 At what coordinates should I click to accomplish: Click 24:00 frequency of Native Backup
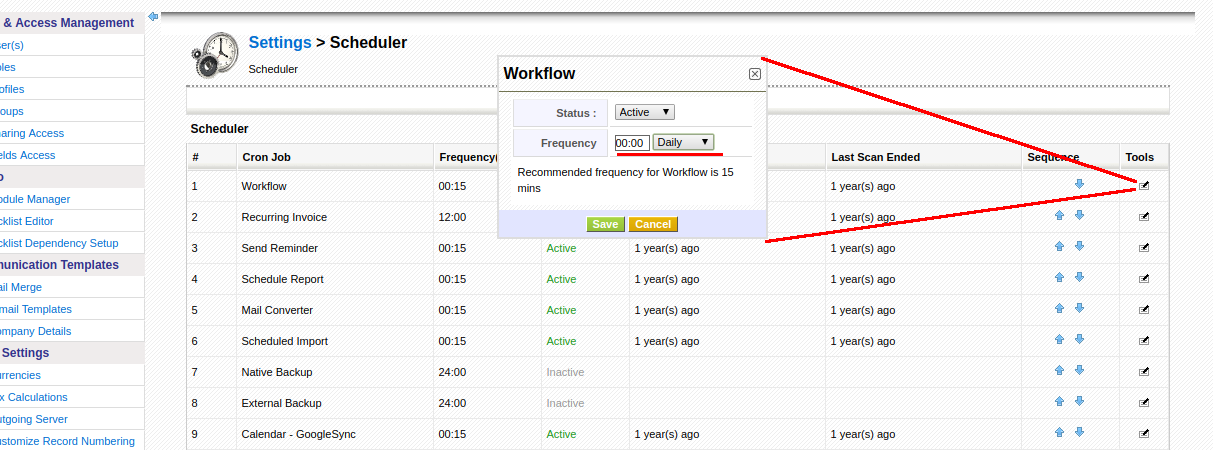pyautogui.click(x=452, y=372)
